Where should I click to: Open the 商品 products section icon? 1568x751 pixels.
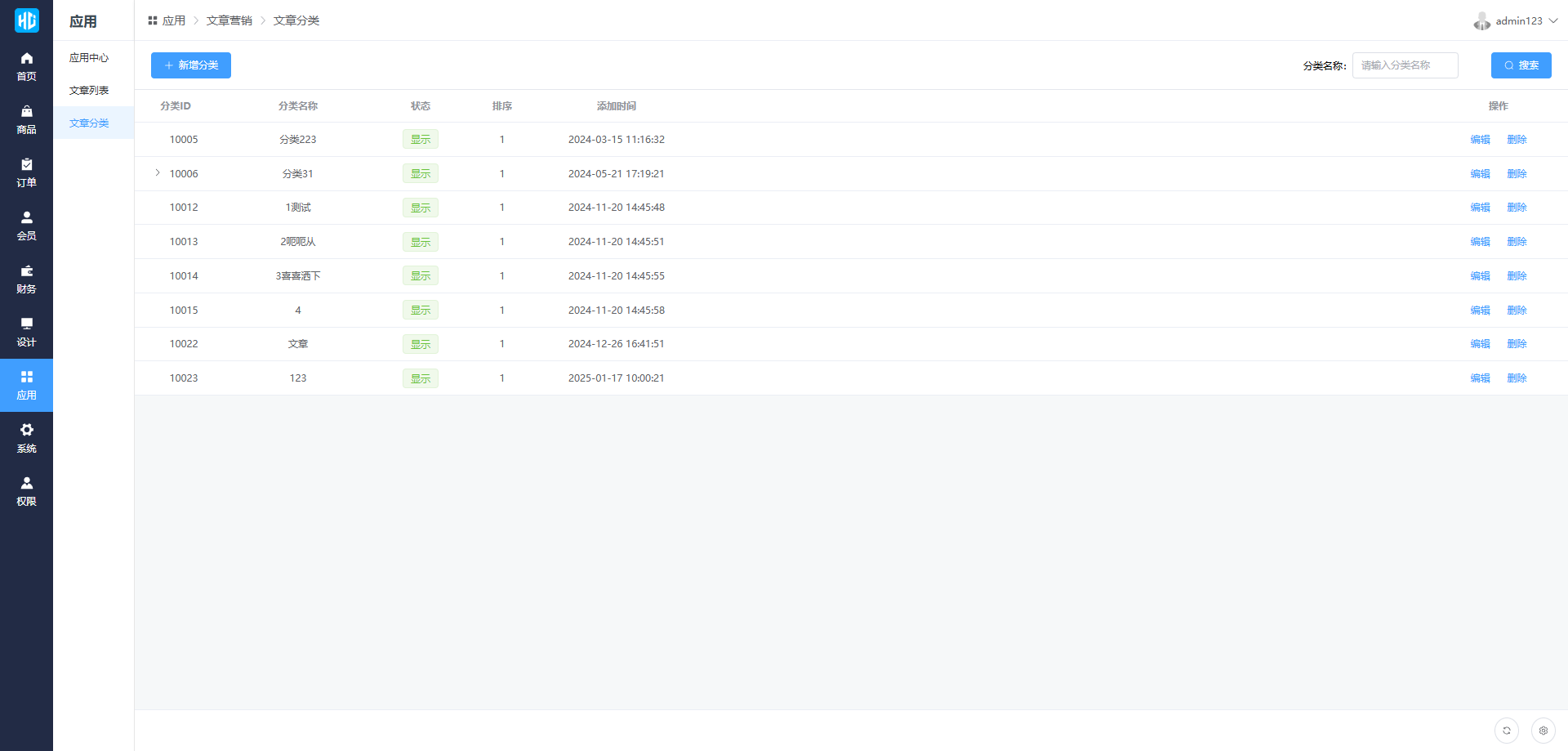click(x=26, y=112)
